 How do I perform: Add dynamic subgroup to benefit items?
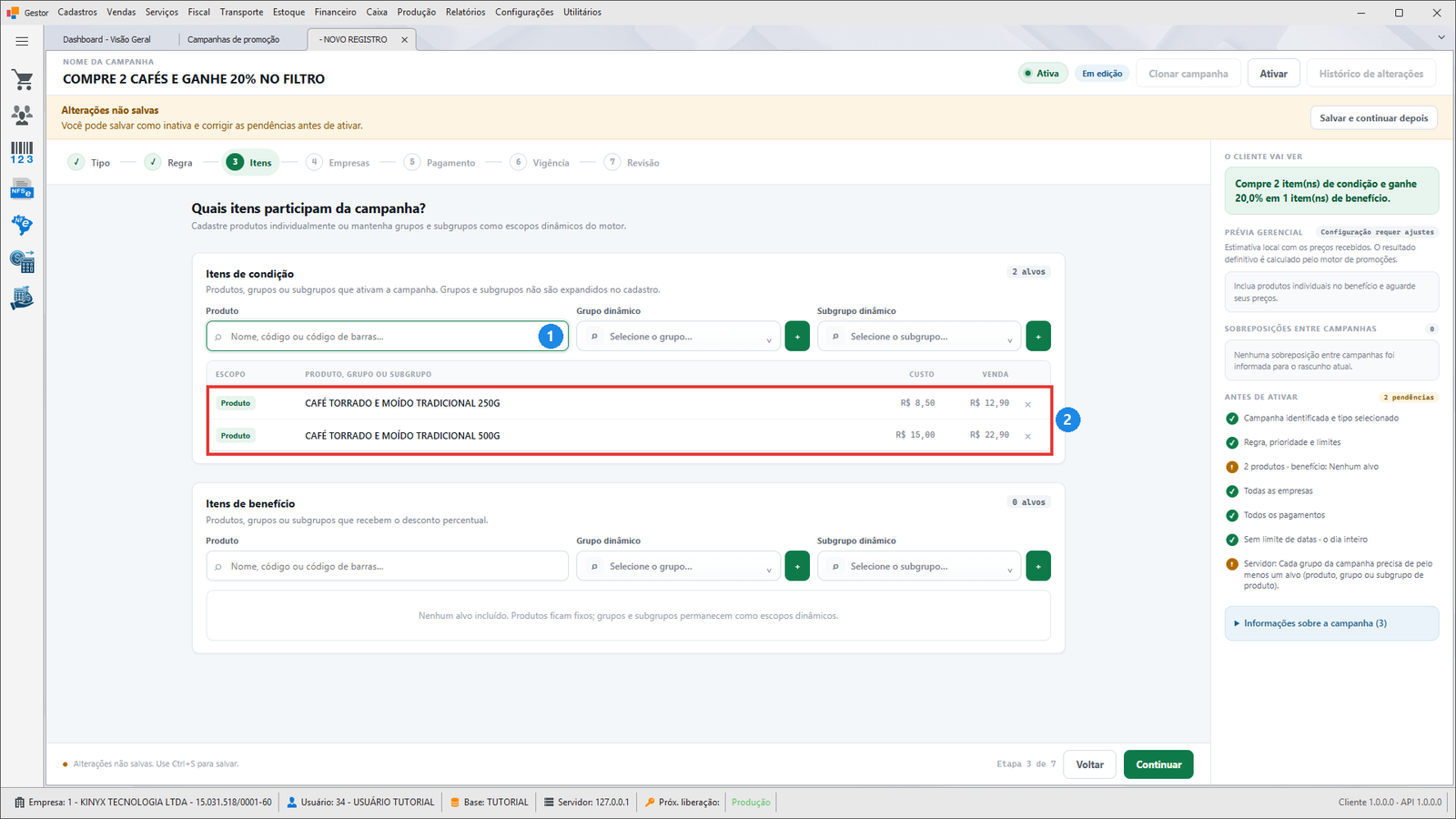pos(1038,566)
